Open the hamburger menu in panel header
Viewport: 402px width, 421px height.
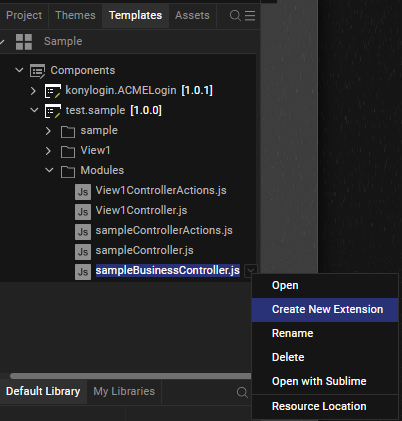[x=250, y=15]
